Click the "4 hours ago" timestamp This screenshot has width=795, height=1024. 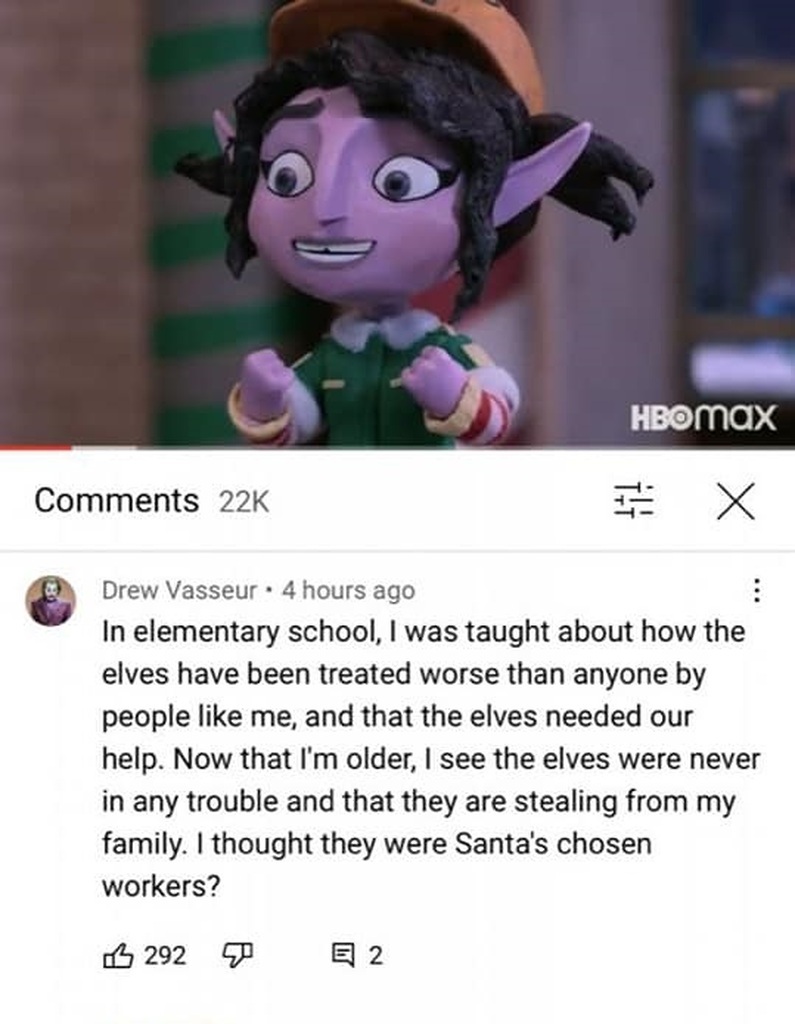[348, 590]
